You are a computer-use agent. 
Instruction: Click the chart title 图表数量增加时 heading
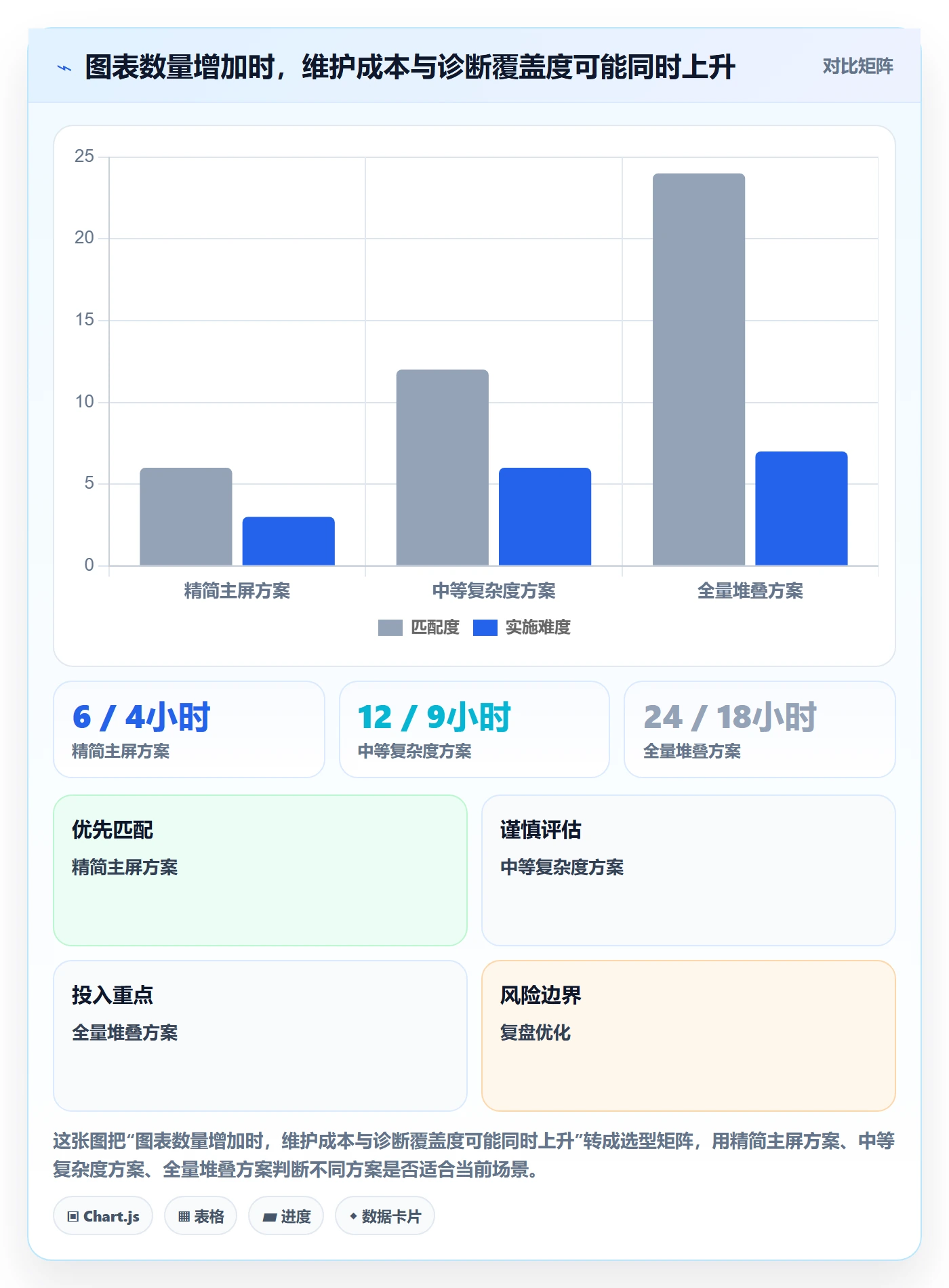pos(410,68)
